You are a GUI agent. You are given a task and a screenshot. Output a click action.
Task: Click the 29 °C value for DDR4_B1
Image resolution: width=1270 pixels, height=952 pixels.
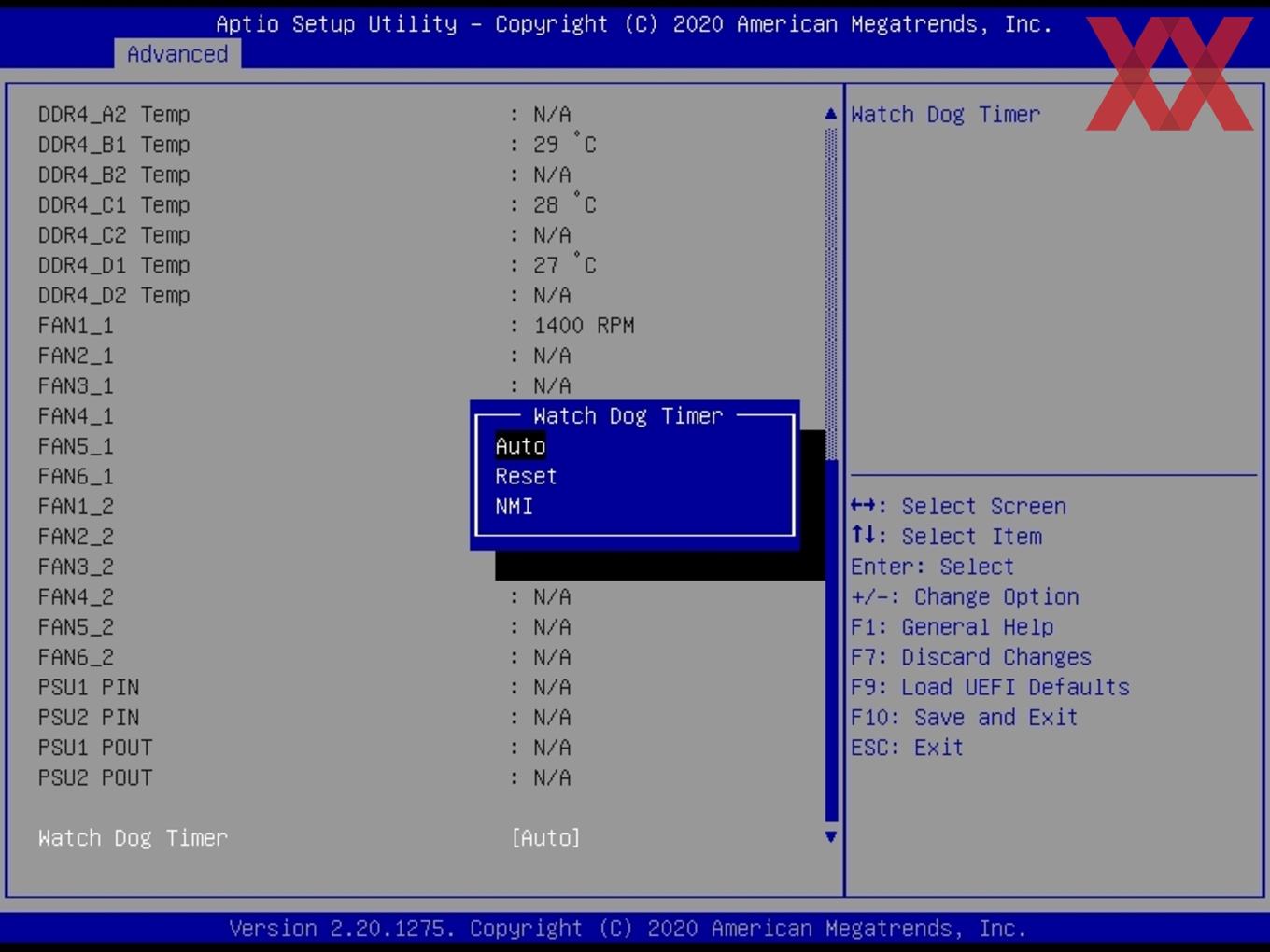click(x=565, y=144)
